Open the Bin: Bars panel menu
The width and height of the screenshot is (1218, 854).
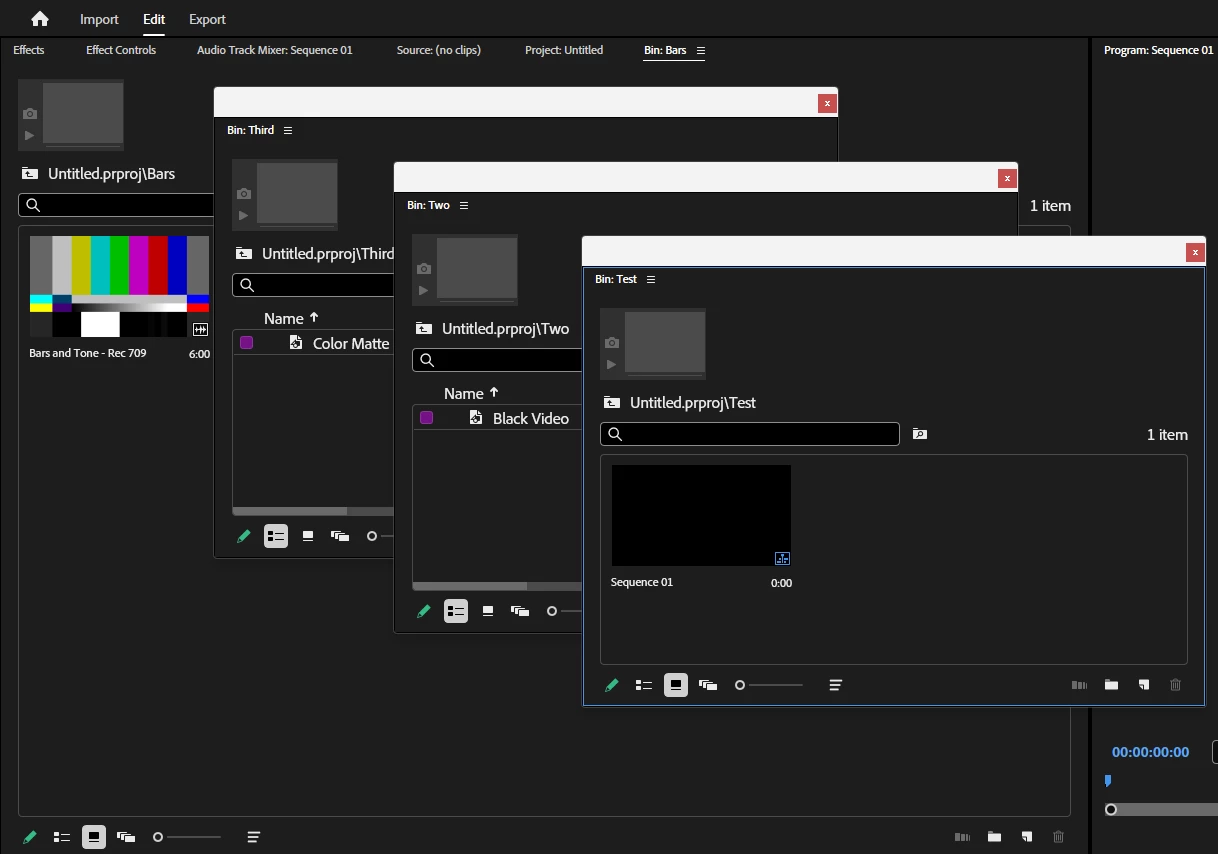point(700,50)
